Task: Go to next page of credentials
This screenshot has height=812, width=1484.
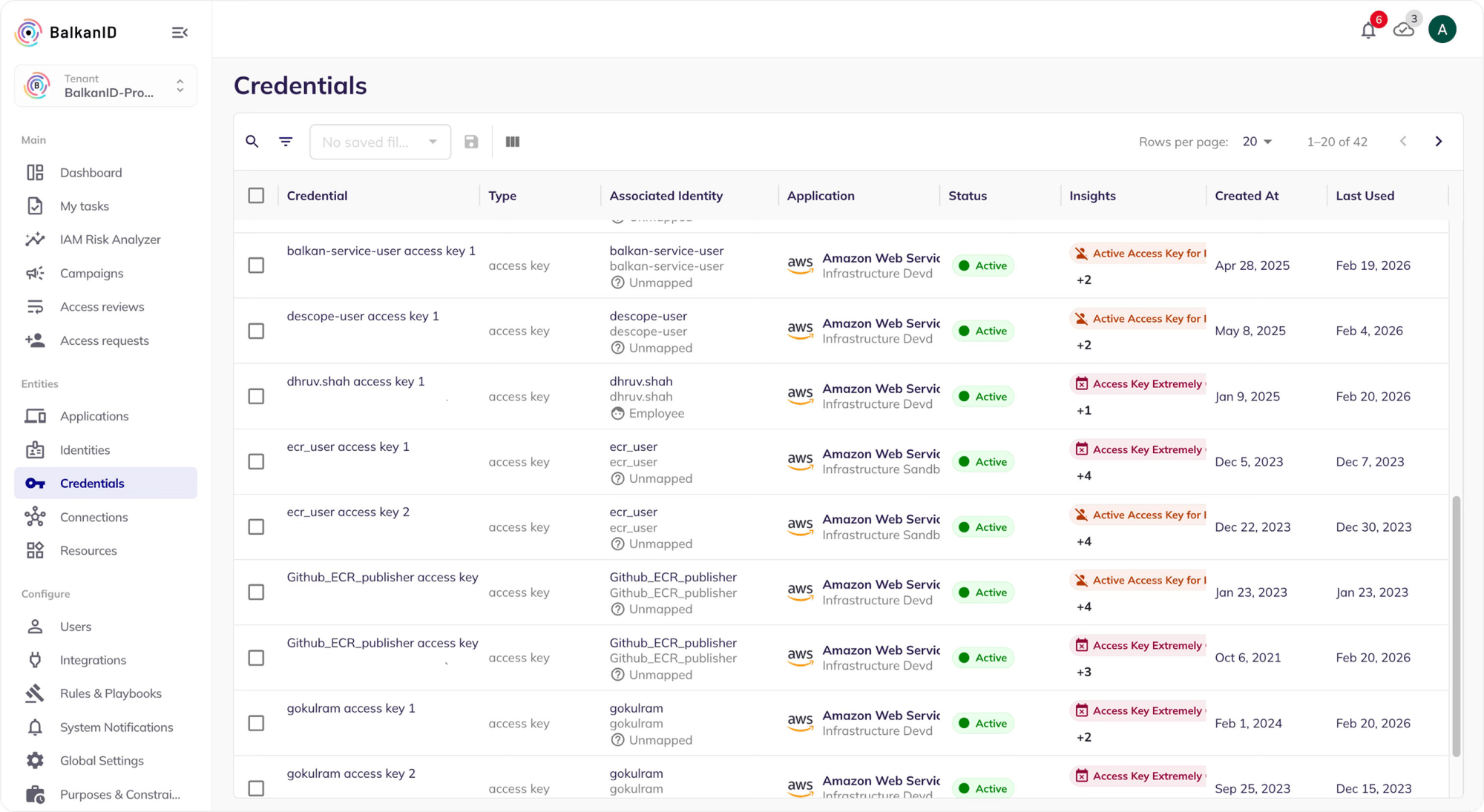Action: coord(1438,142)
